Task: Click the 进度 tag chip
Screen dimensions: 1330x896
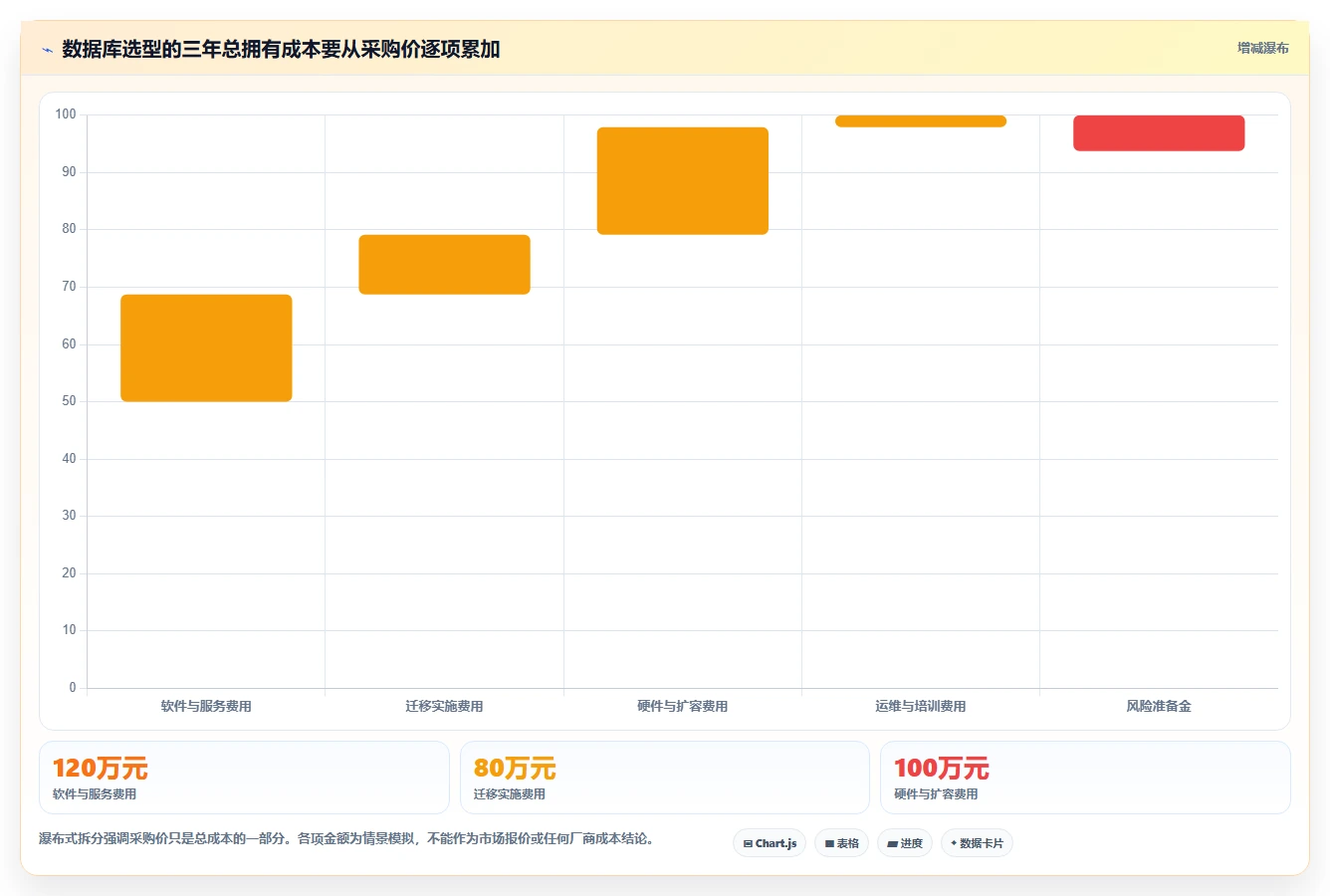Action: pos(904,843)
